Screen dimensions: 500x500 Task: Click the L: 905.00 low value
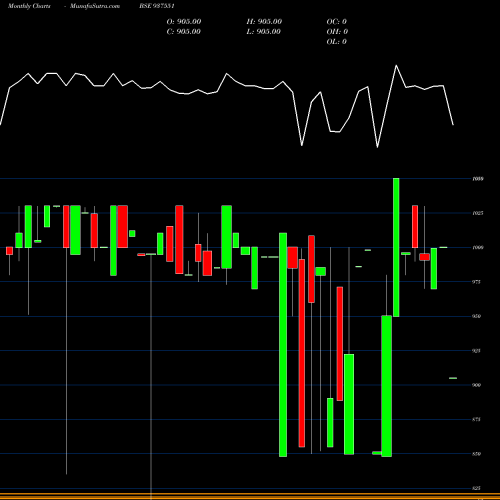[263, 32]
